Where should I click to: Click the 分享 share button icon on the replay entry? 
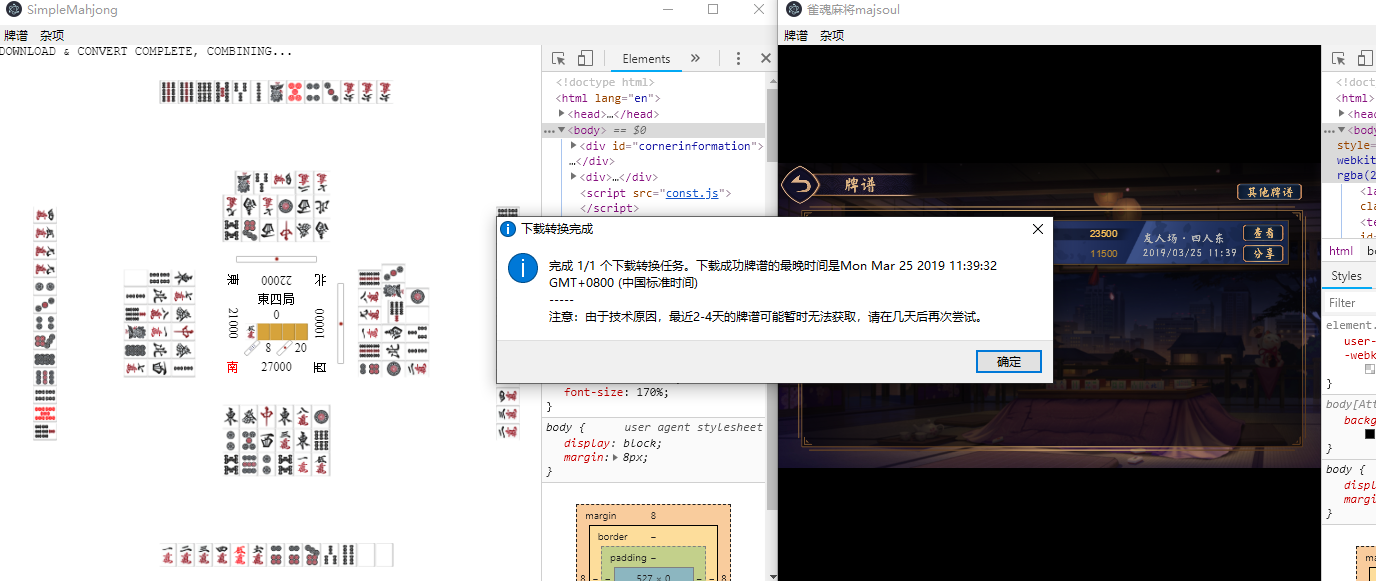pos(1262,253)
